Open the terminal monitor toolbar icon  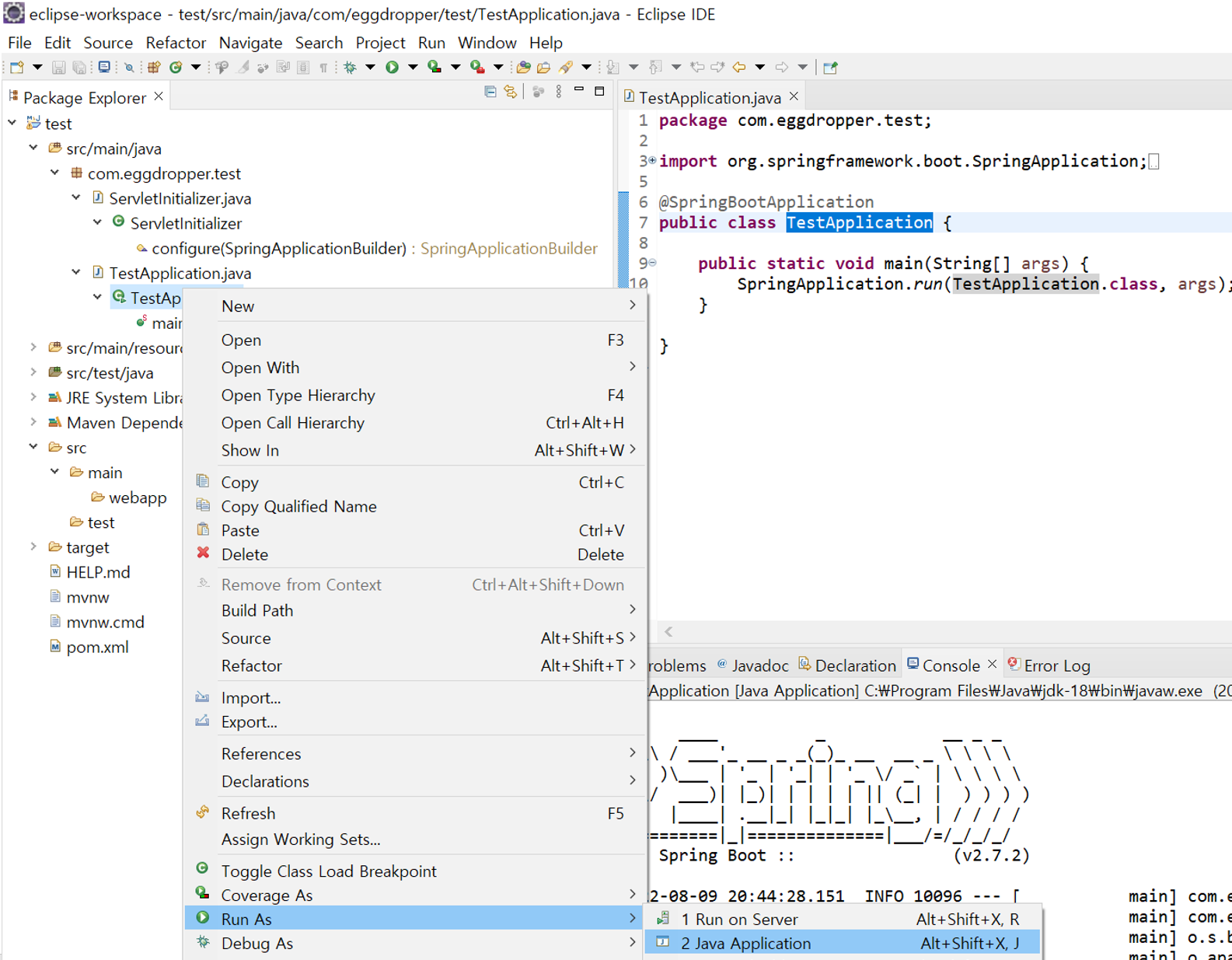tap(104, 68)
